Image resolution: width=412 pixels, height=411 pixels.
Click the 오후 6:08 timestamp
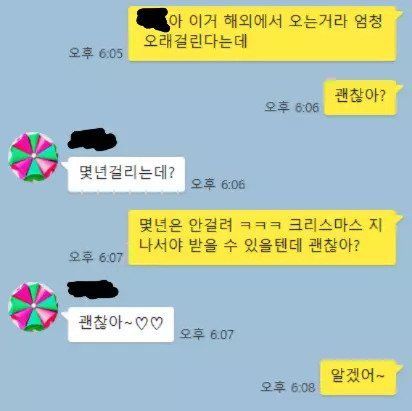[288, 387]
